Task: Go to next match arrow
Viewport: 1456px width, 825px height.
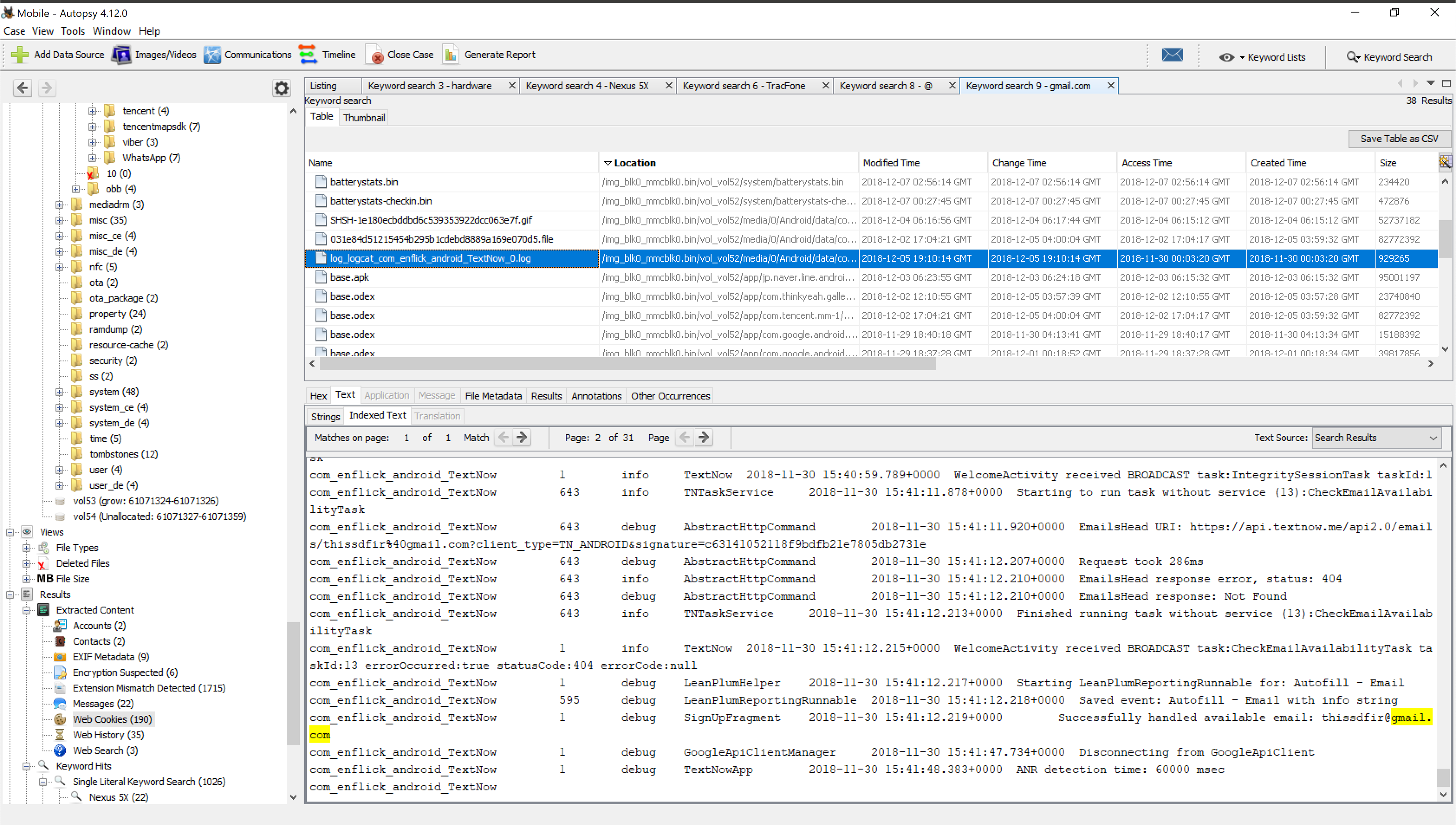Action: 522,438
